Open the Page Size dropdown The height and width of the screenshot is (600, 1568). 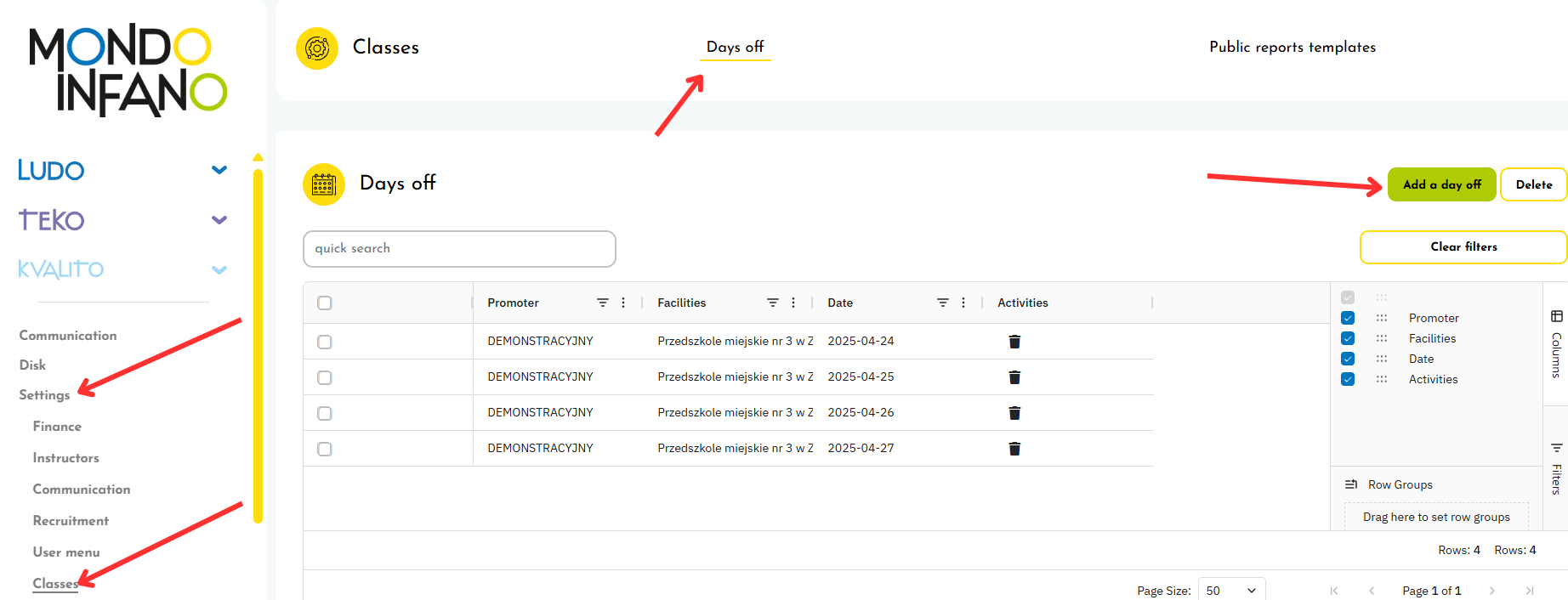(x=1231, y=590)
